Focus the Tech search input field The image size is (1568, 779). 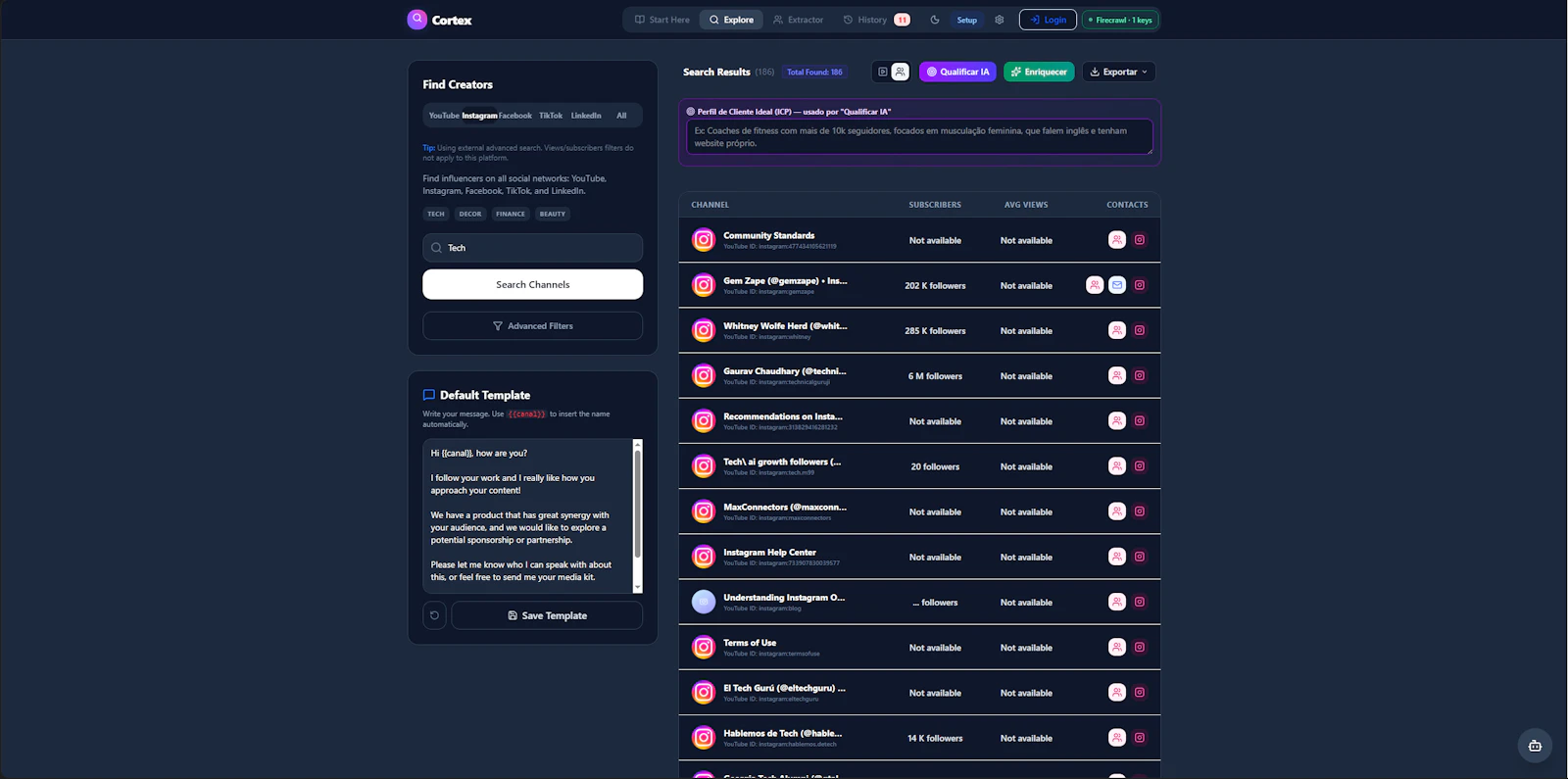(x=533, y=248)
